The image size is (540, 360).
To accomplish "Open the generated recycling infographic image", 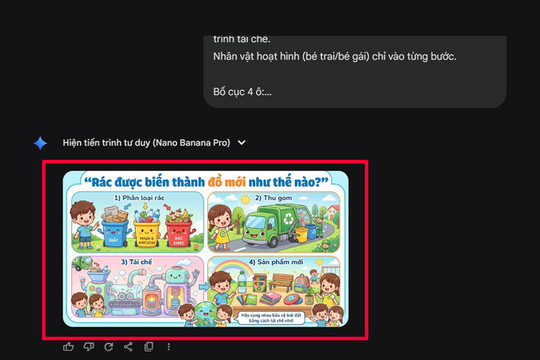I will [x=206, y=249].
